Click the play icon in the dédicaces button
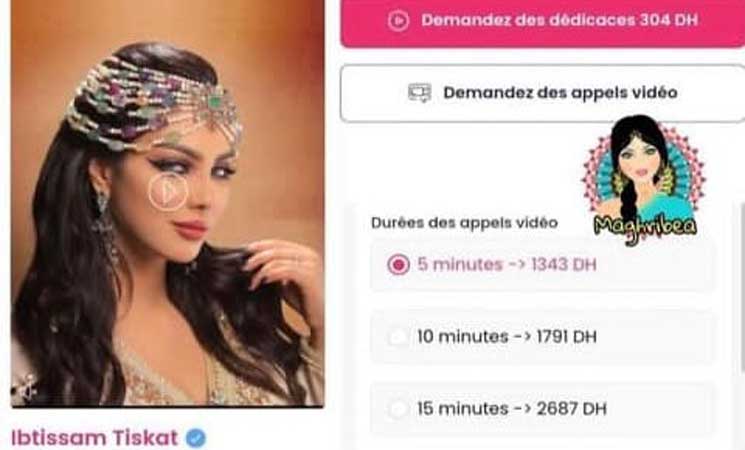The image size is (745, 450). (398, 20)
